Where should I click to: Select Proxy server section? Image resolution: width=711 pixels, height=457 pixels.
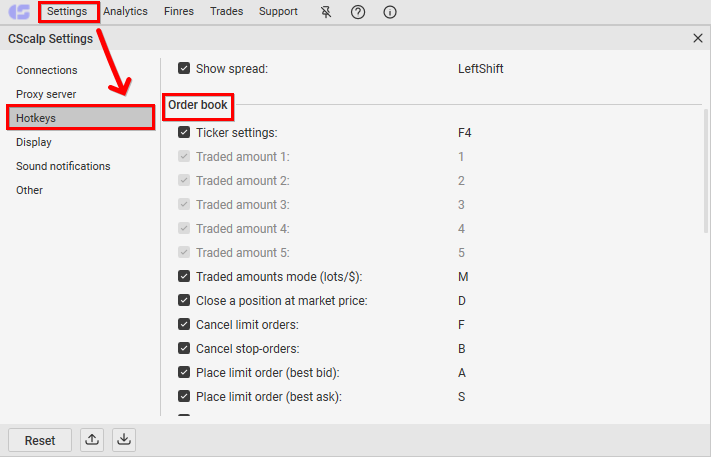pyautogui.click(x=46, y=94)
